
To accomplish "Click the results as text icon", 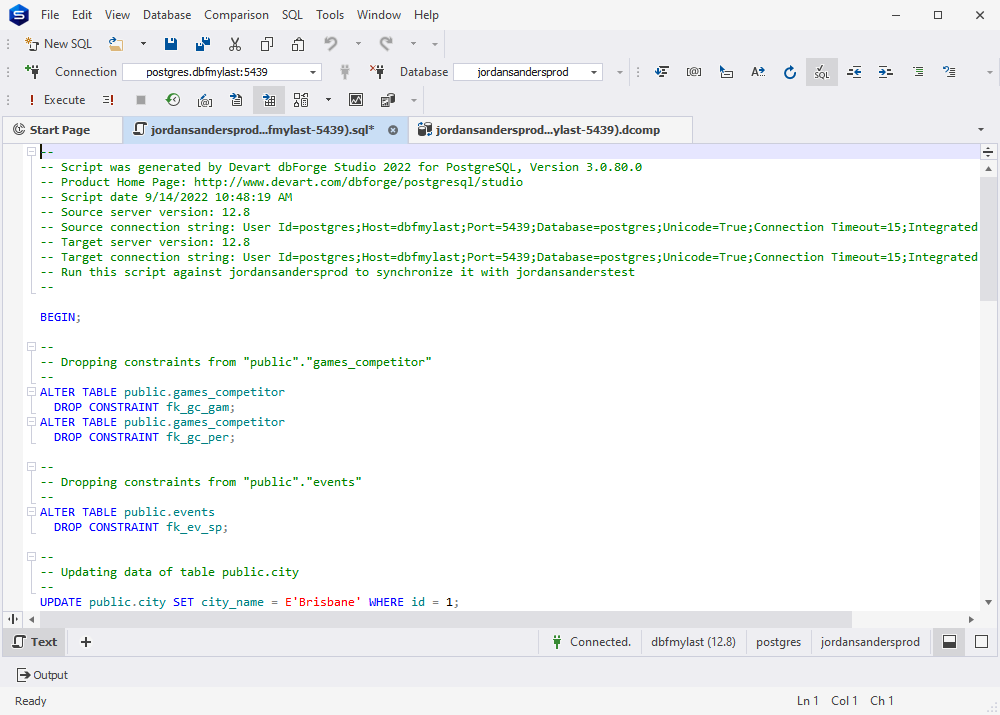I will coord(237,100).
